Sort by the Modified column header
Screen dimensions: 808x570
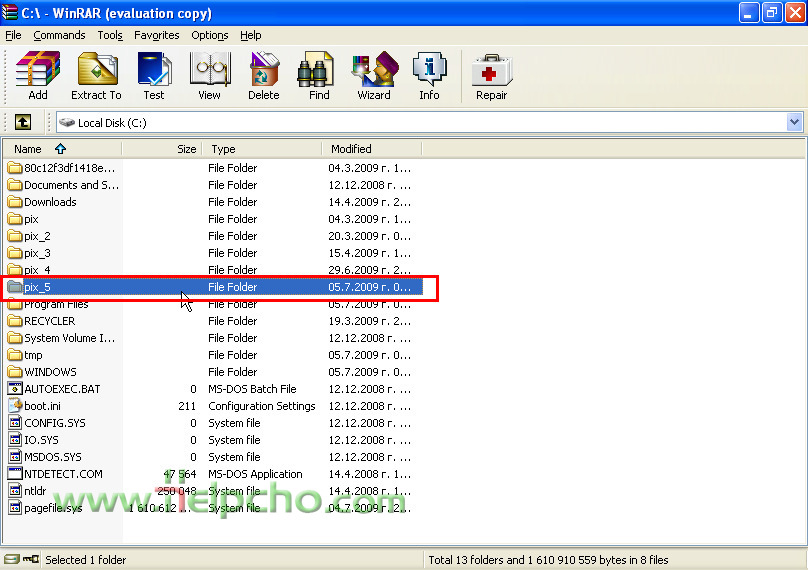click(372, 149)
